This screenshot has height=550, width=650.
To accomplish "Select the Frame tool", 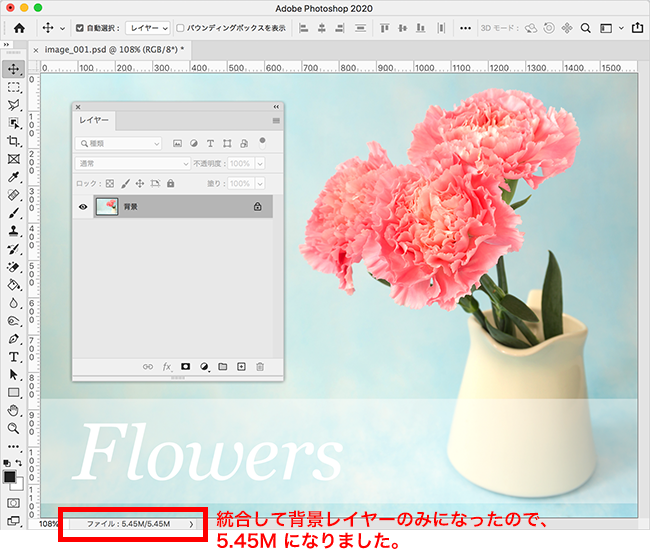I will point(13,159).
